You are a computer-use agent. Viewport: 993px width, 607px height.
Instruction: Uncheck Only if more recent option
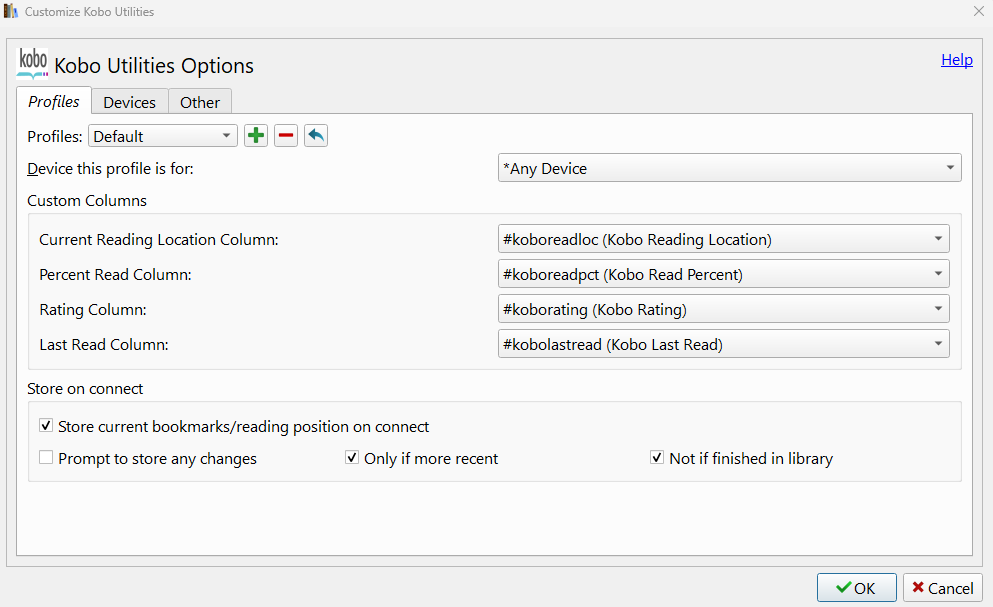click(x=352, y=458)
